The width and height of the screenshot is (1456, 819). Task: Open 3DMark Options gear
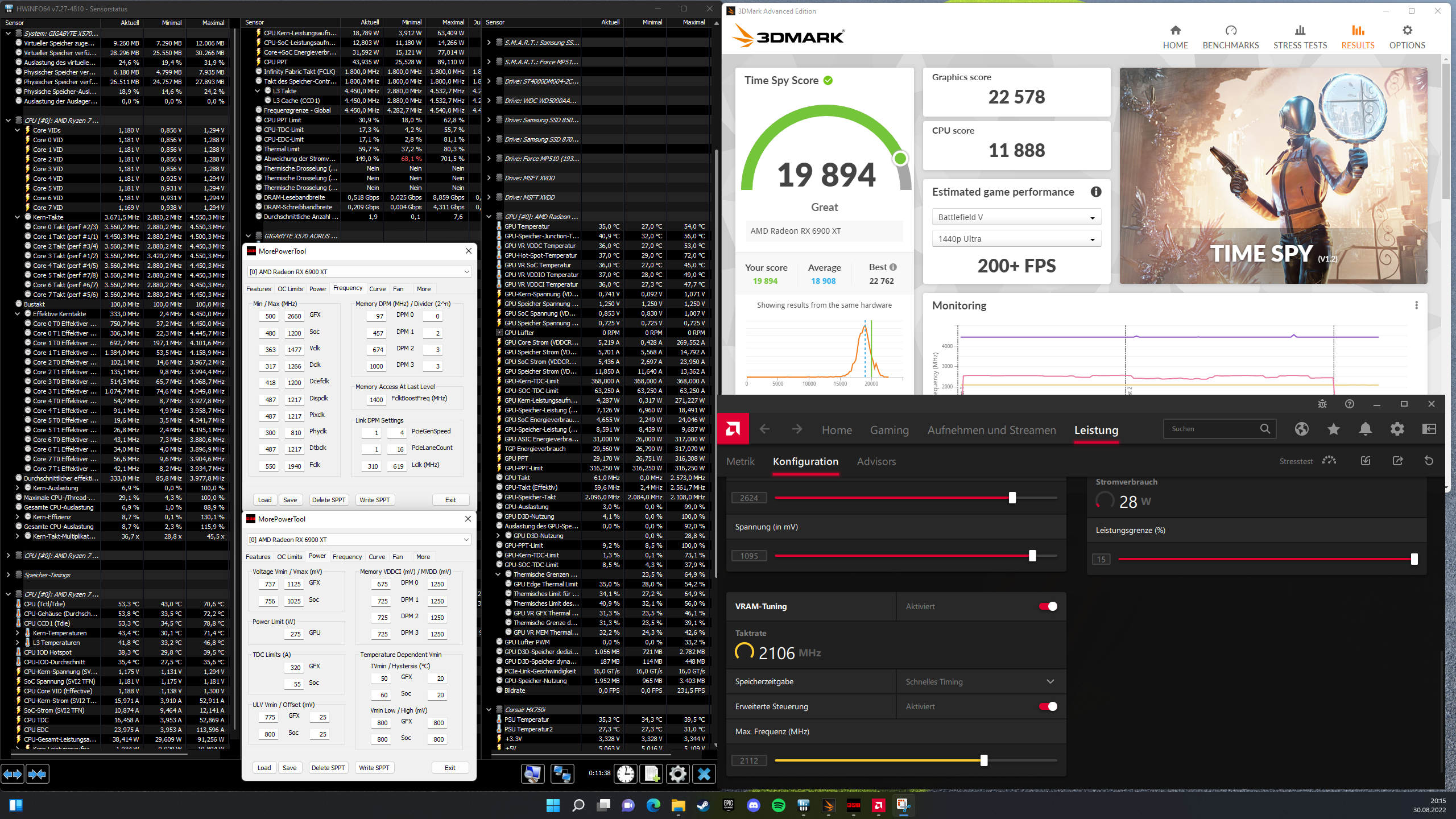[x=1407, y=38]
